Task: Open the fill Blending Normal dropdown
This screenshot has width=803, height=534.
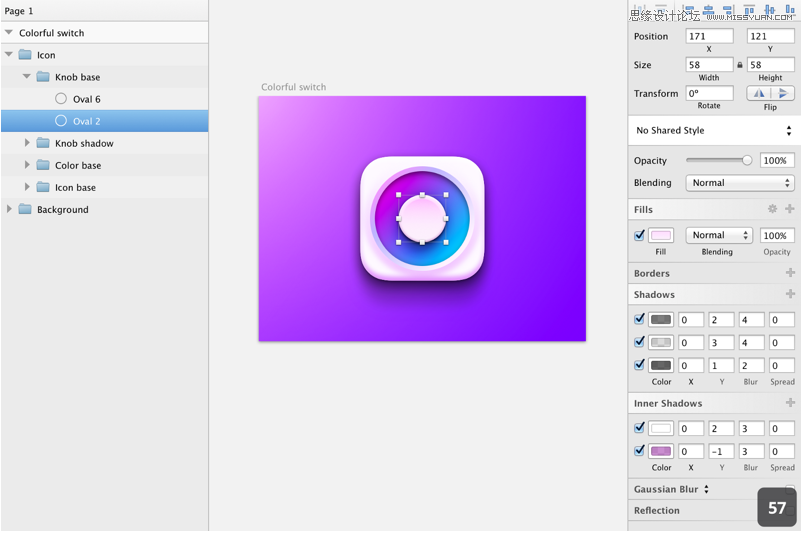Action: (x=719, y=235)
